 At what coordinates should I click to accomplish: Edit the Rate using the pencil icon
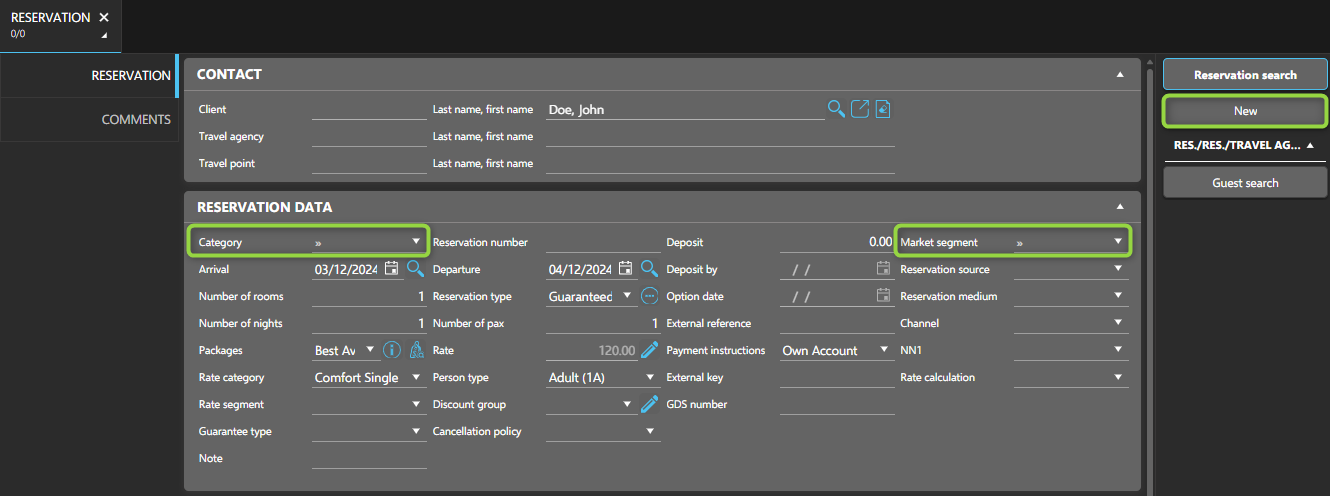pos(649,350)
